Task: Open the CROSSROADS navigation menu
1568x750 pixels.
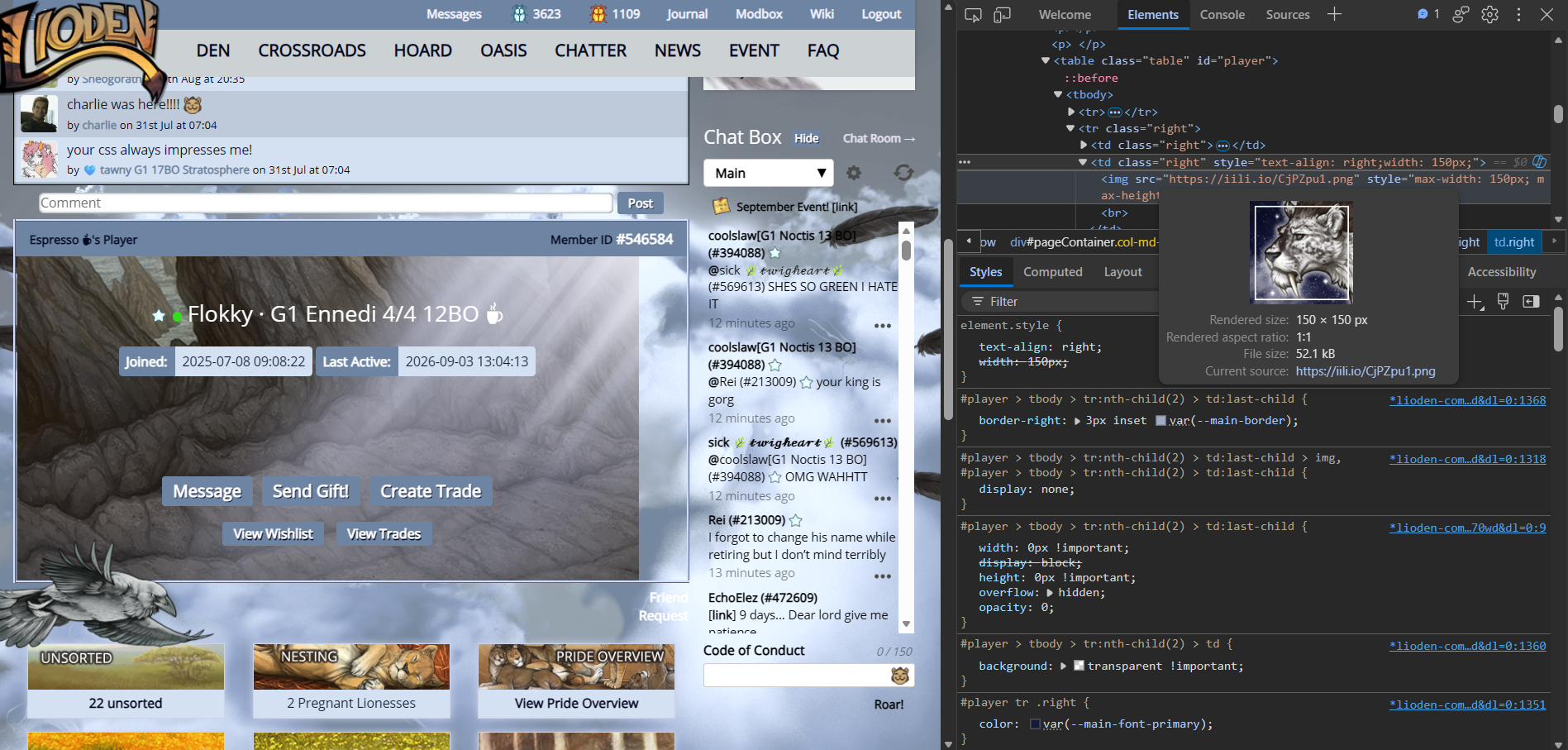Action: tap(312, 50)
